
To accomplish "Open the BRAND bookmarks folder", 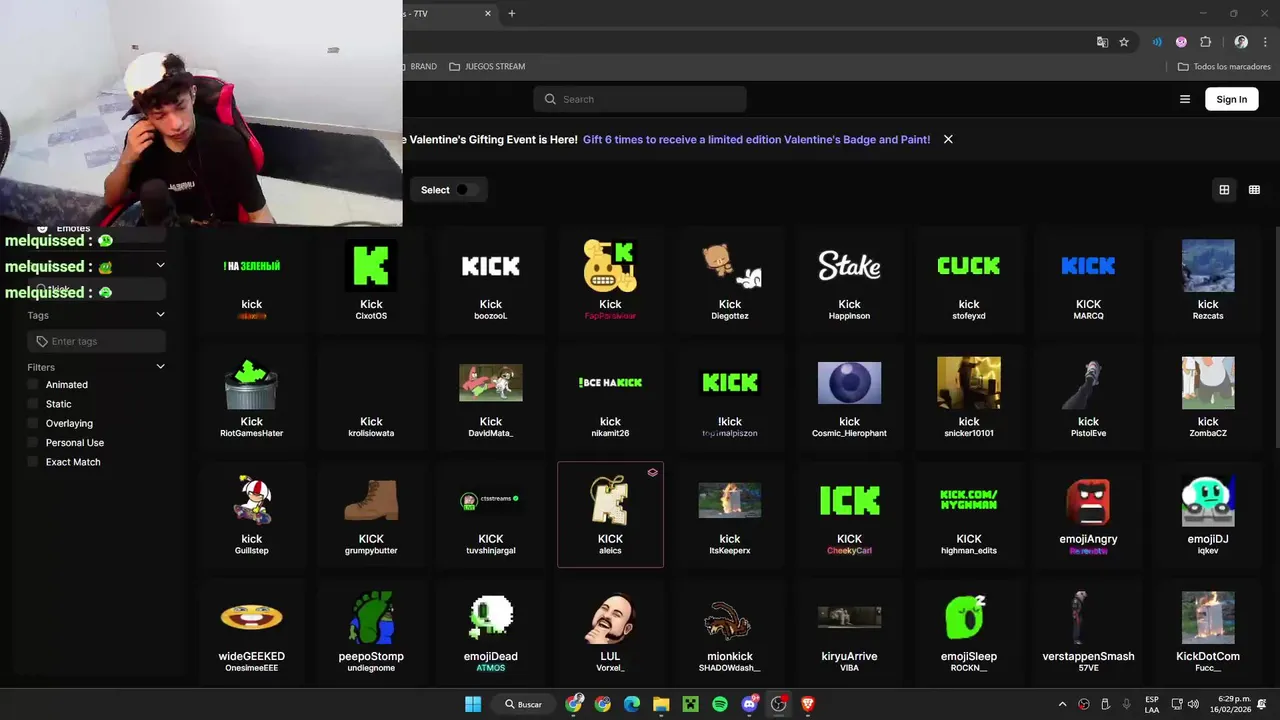I will tap(421, 66).
